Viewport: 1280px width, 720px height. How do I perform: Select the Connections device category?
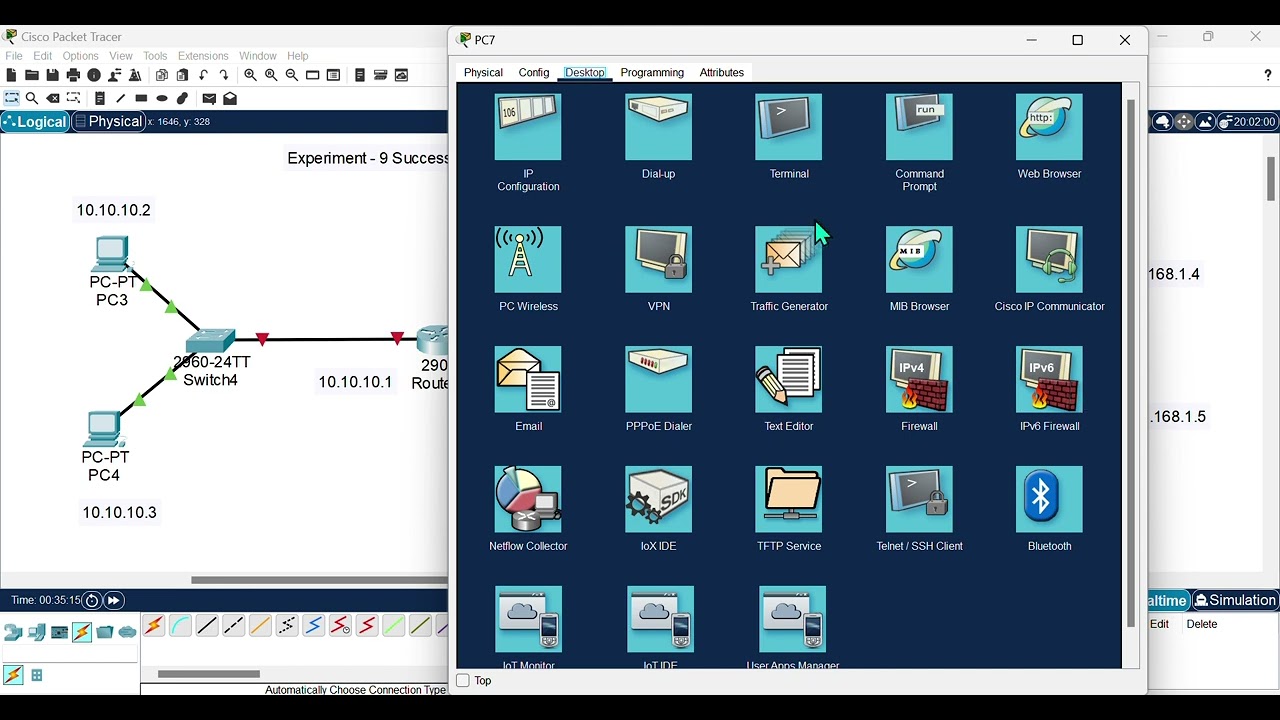click(x=81, y=632)
